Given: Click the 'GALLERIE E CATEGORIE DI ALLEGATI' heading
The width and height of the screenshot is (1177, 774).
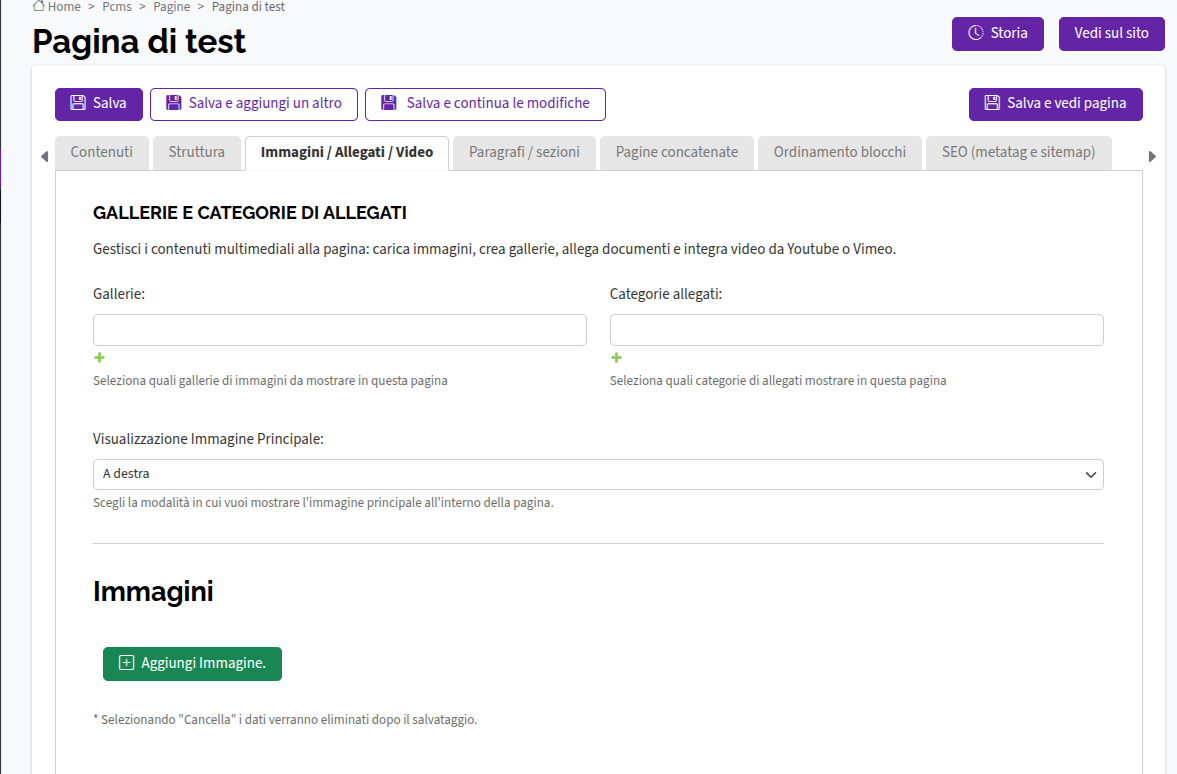Looking at the screenshot, I should pos(250,213).
